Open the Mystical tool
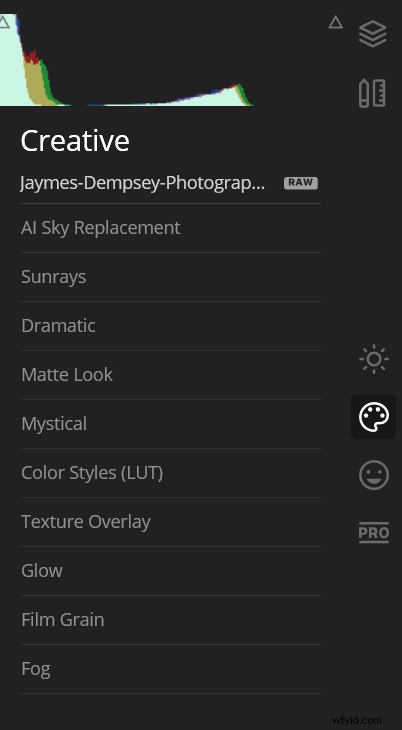The image size is (402, 730). coord(170,424)
